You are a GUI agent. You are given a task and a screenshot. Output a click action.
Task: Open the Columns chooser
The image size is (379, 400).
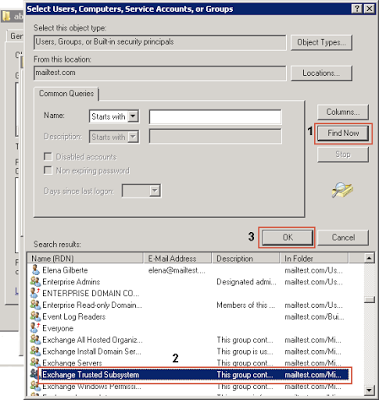[x=343, y=112]
